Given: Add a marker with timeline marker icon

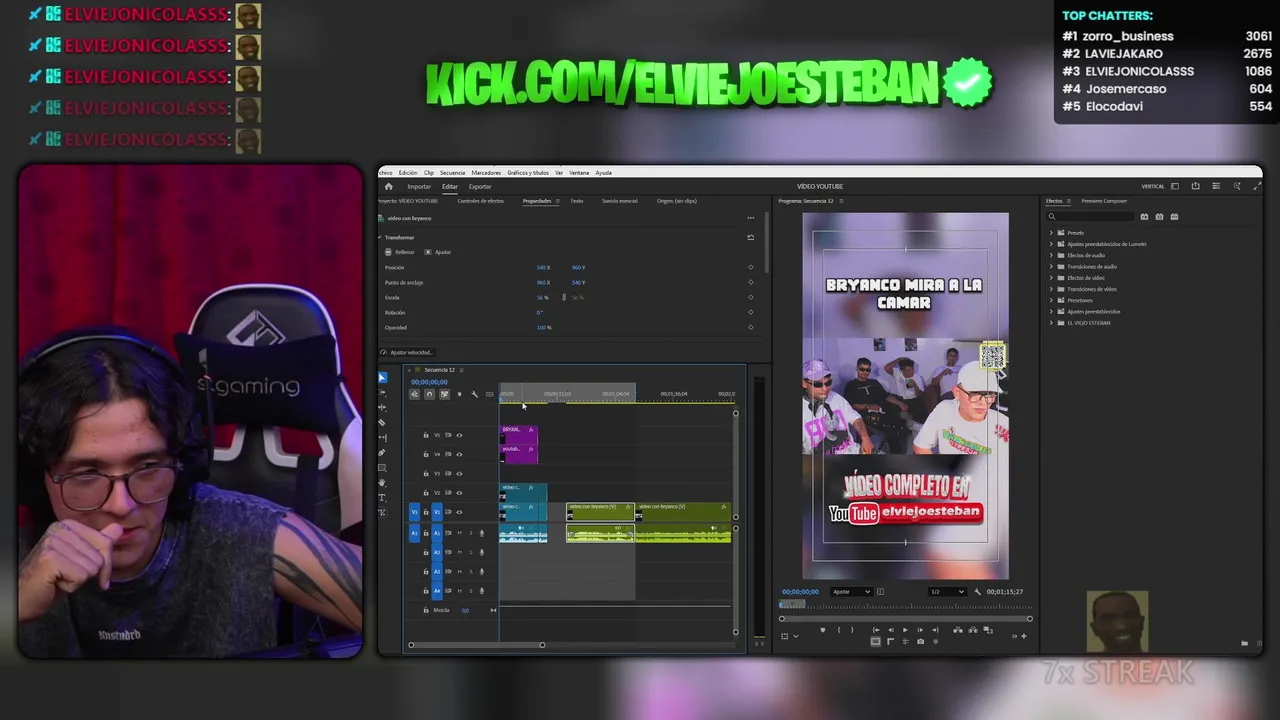Looking at the screenshot, I should click(459, 394).
